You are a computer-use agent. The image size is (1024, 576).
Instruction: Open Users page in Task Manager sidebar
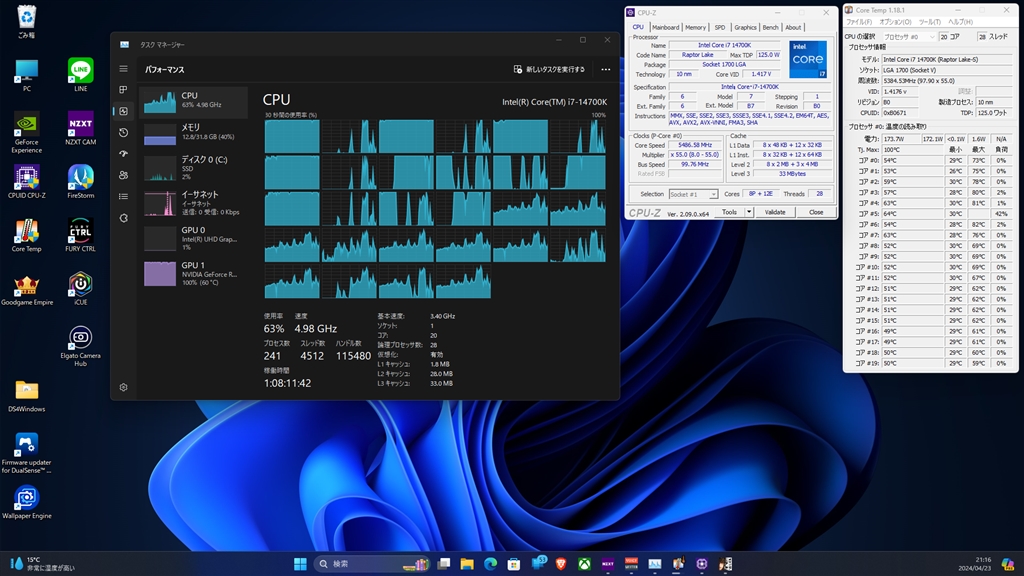123,175
